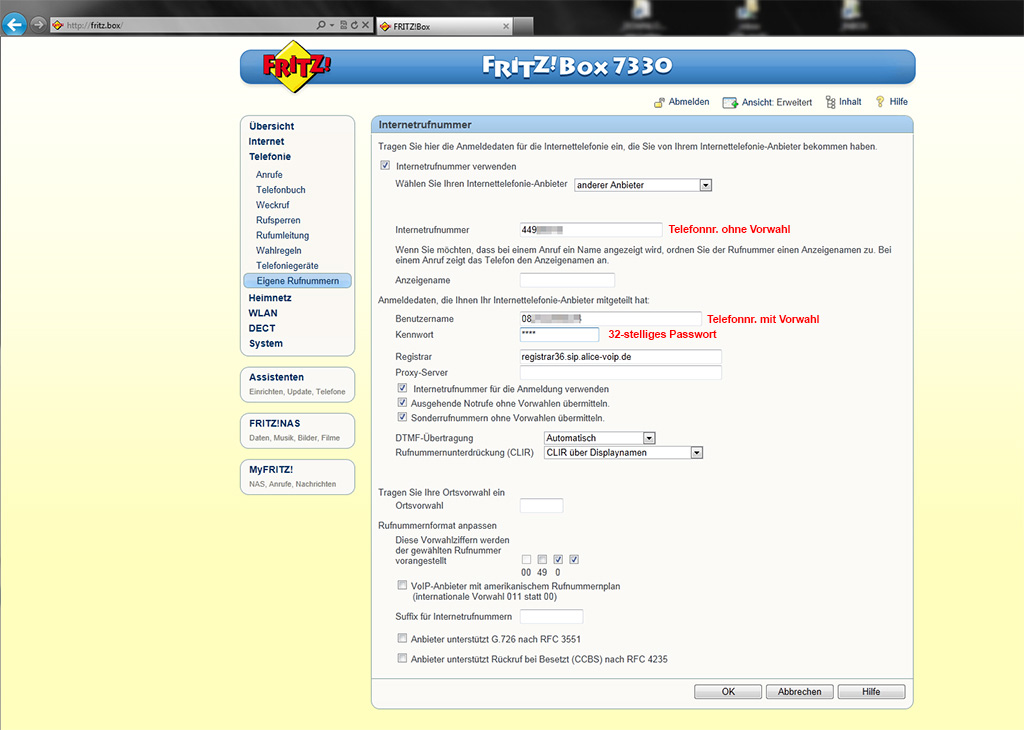Click the refresh icon in address bar

point(354,25)
